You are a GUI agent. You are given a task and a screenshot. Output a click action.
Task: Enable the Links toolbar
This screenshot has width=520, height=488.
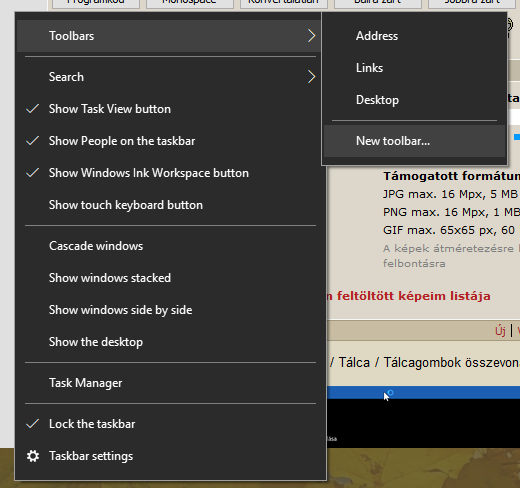[415, 68]
